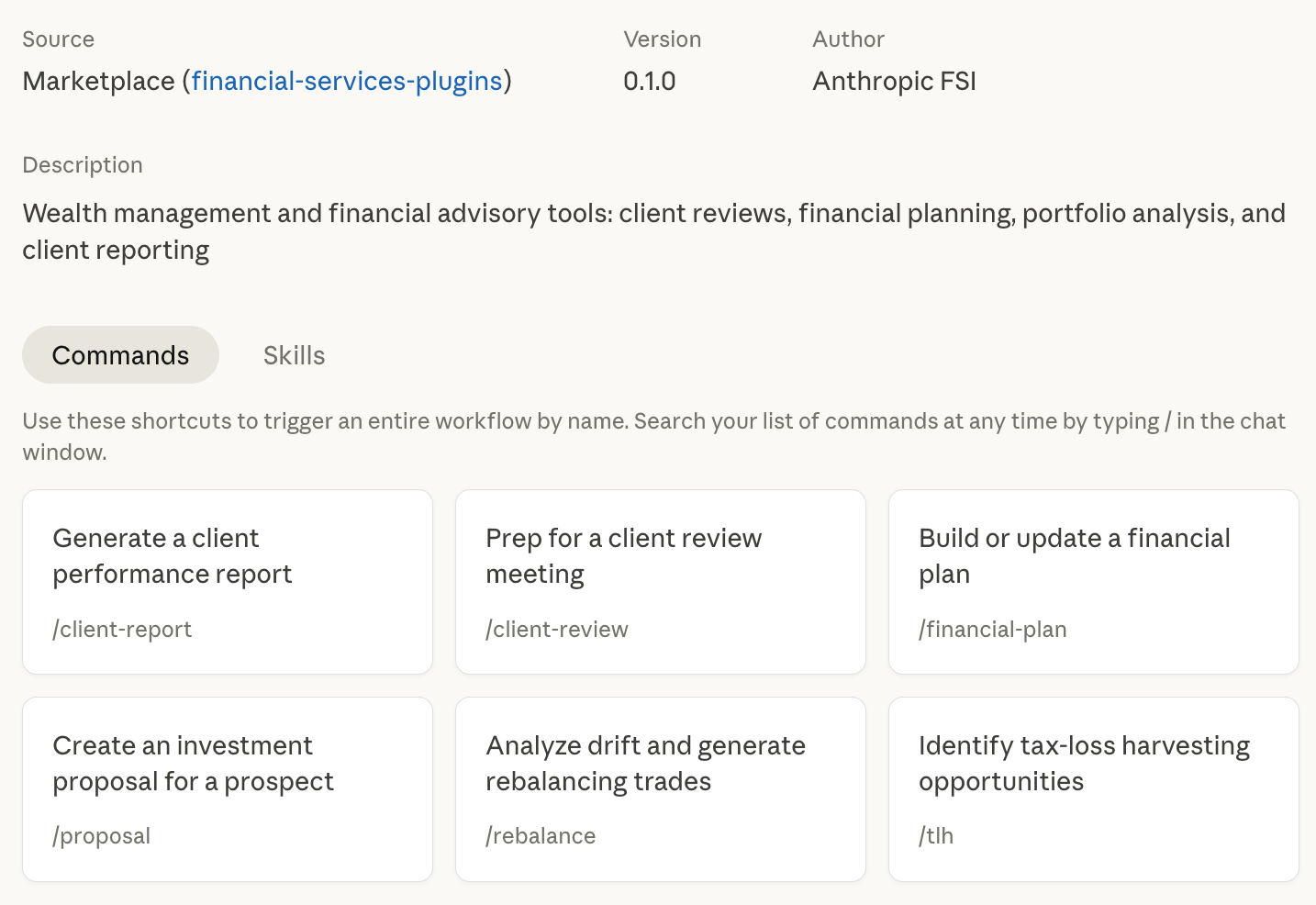Switch to the Skills tab
This screenshot has height=905, width=1316.
pyautogui.click(x=294, y=355)
